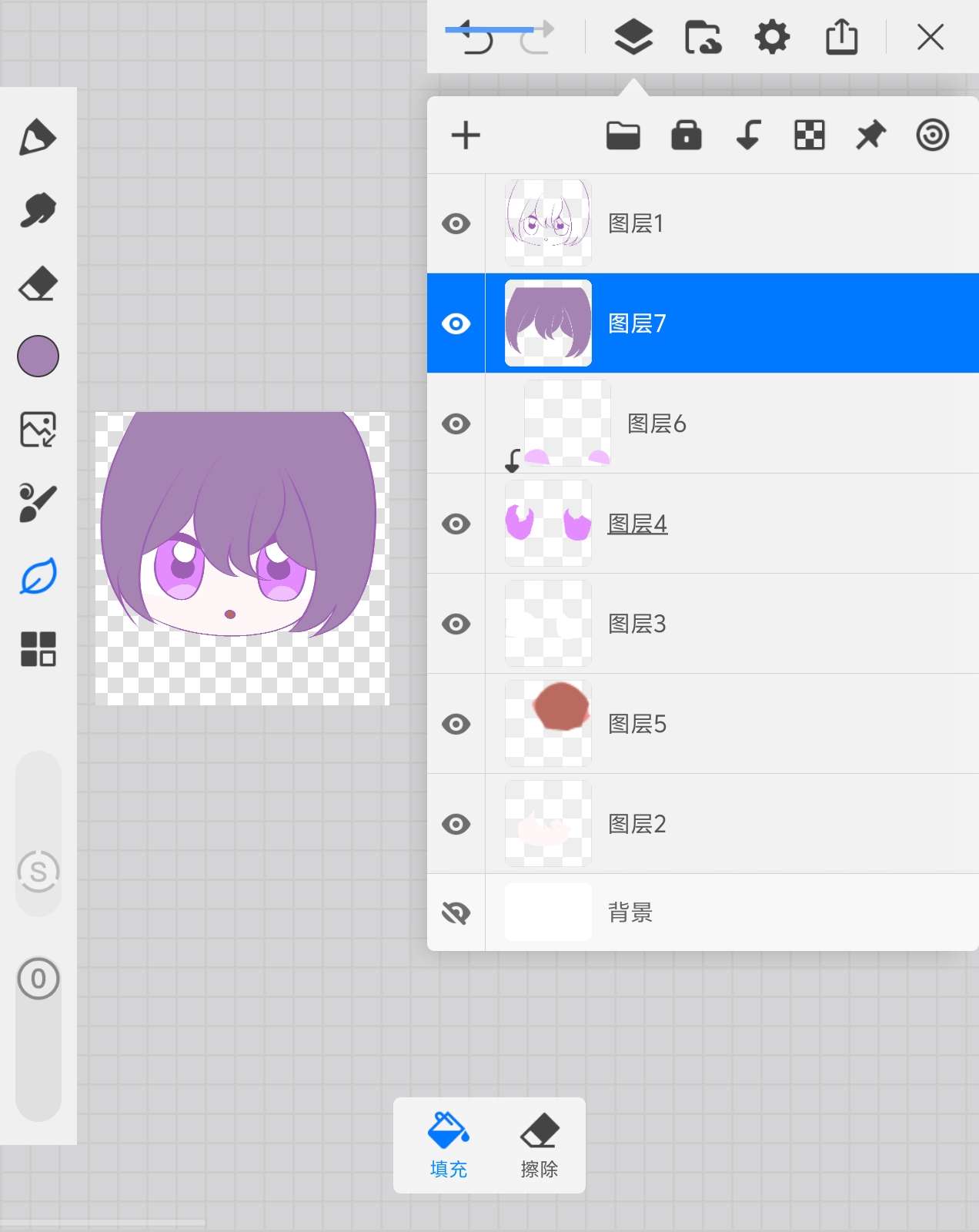
Task: Choose the 填充 fill mode button
Action: coord(449,1146)
